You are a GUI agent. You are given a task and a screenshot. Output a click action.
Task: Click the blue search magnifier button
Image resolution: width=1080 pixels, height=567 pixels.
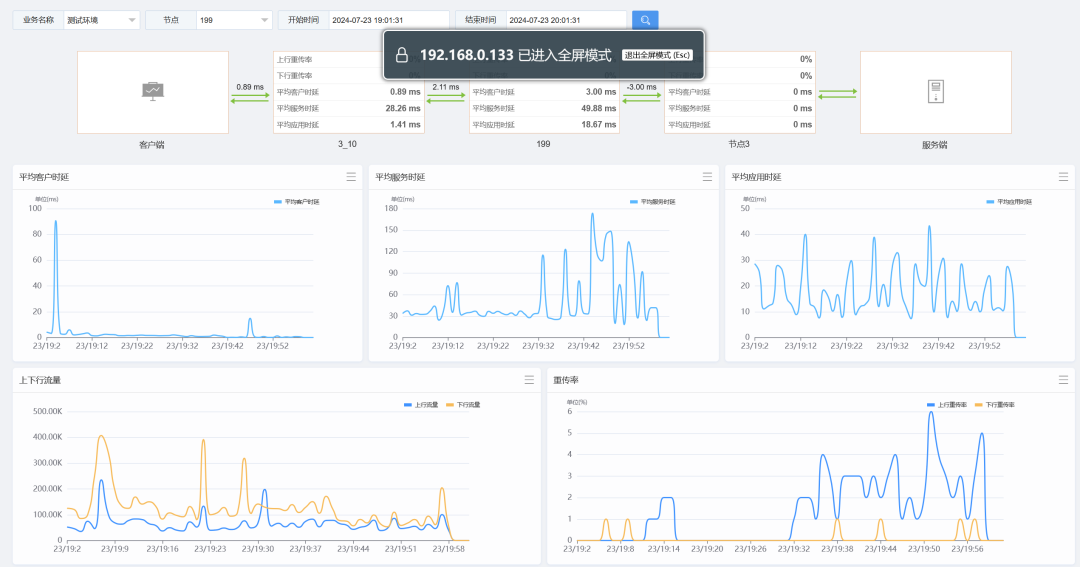point(645,20)
